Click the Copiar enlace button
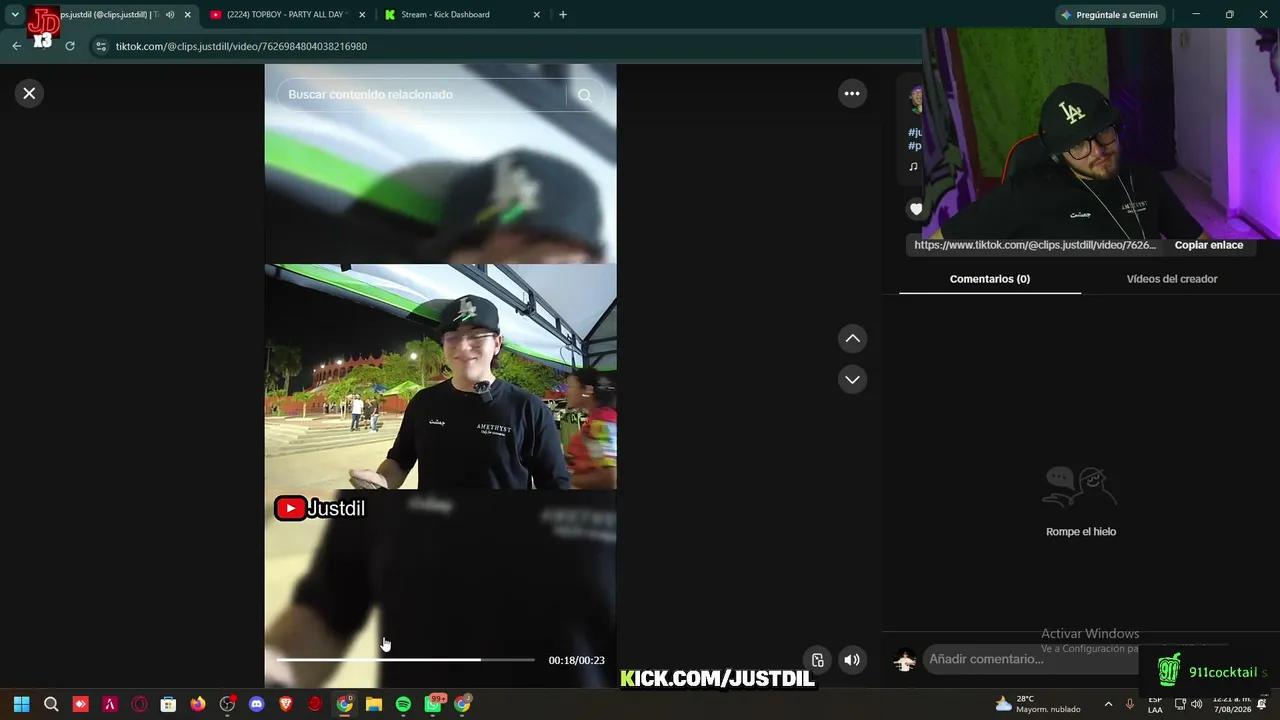This screenshot has width=1280, height=720. pyautogui.click(x=1209, y=245)
